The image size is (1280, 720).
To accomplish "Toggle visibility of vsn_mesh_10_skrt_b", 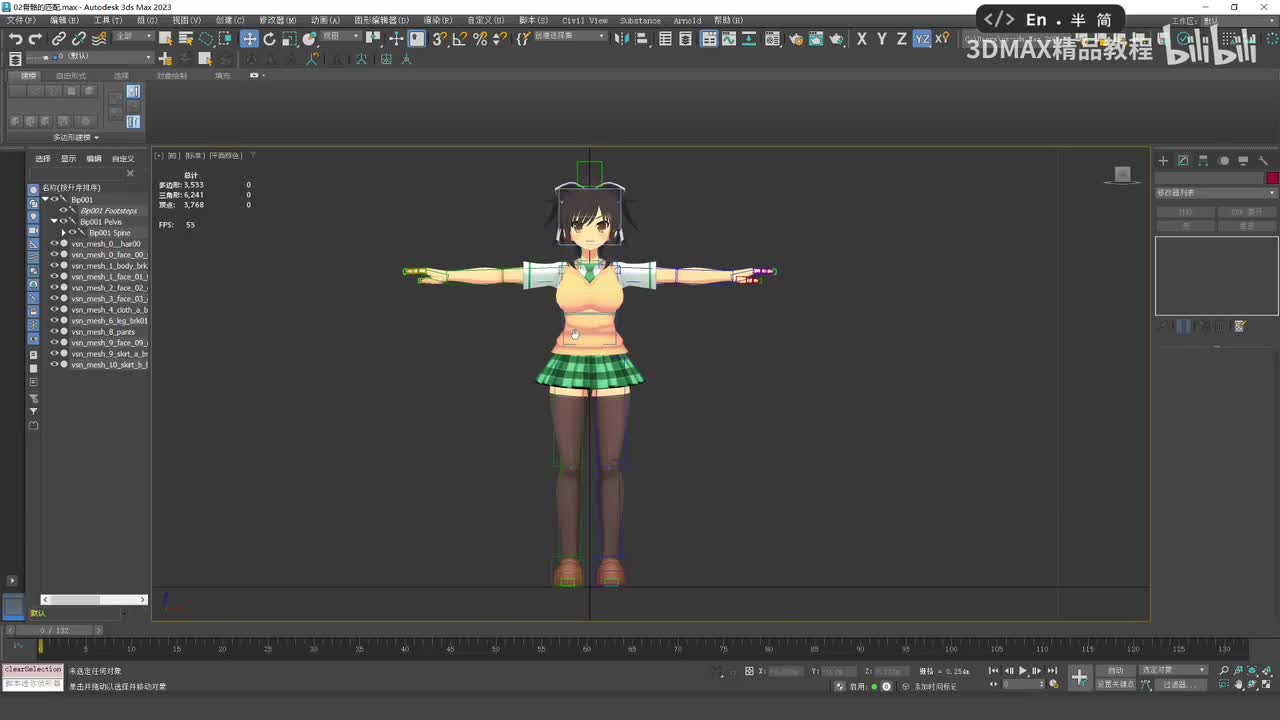I will (x=55, y=365).
